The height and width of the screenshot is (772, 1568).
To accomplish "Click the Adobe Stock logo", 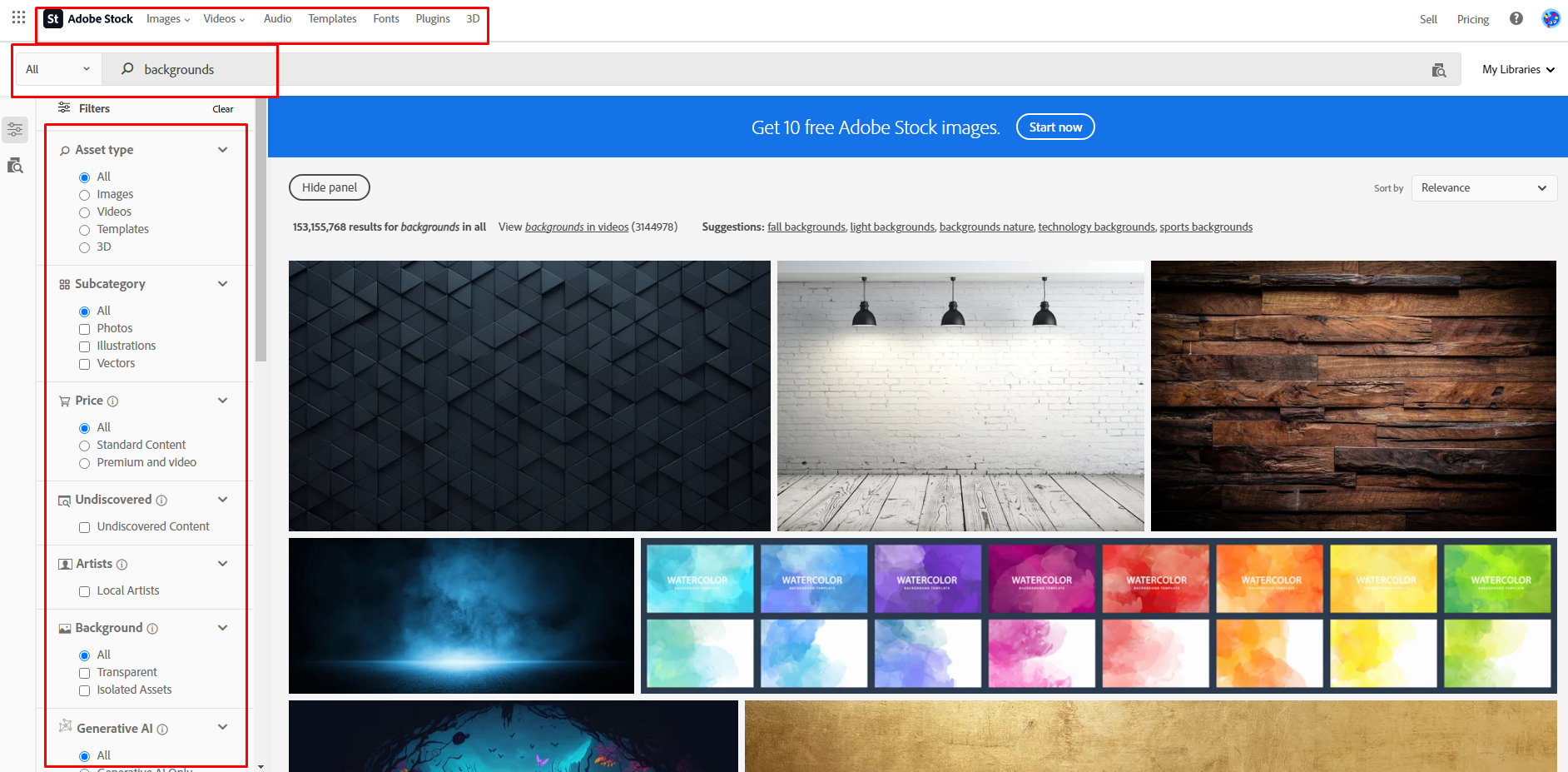I will tap(87, 18).
